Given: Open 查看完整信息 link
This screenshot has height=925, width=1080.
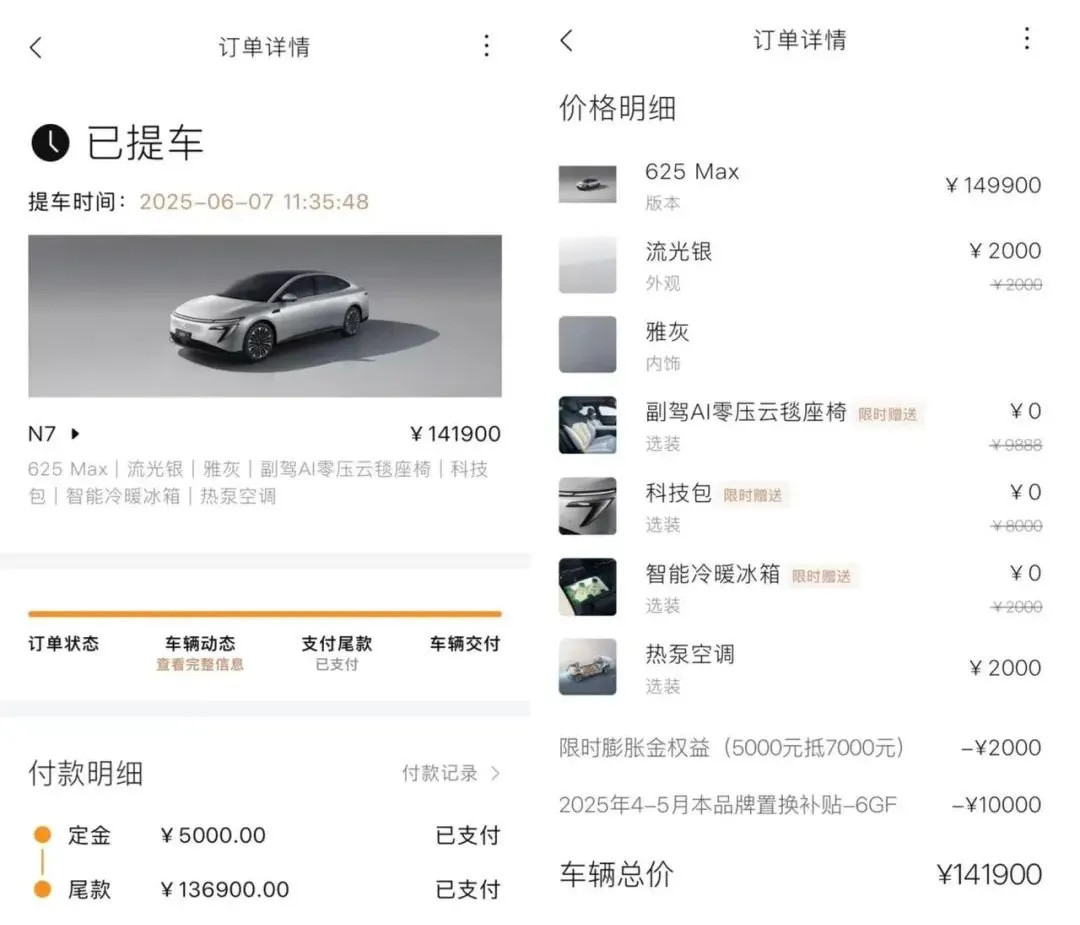Looking at the screenshot, I should (200, 665).
